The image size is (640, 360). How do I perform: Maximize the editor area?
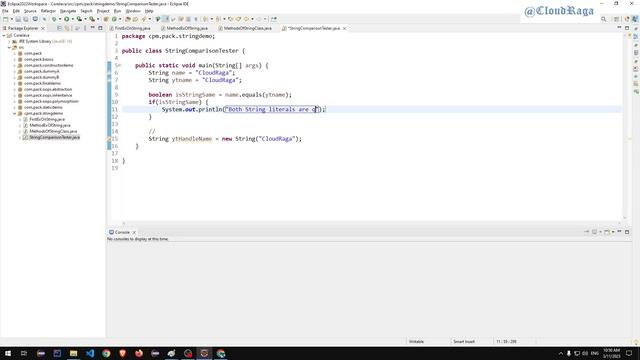tap(627, 28)
